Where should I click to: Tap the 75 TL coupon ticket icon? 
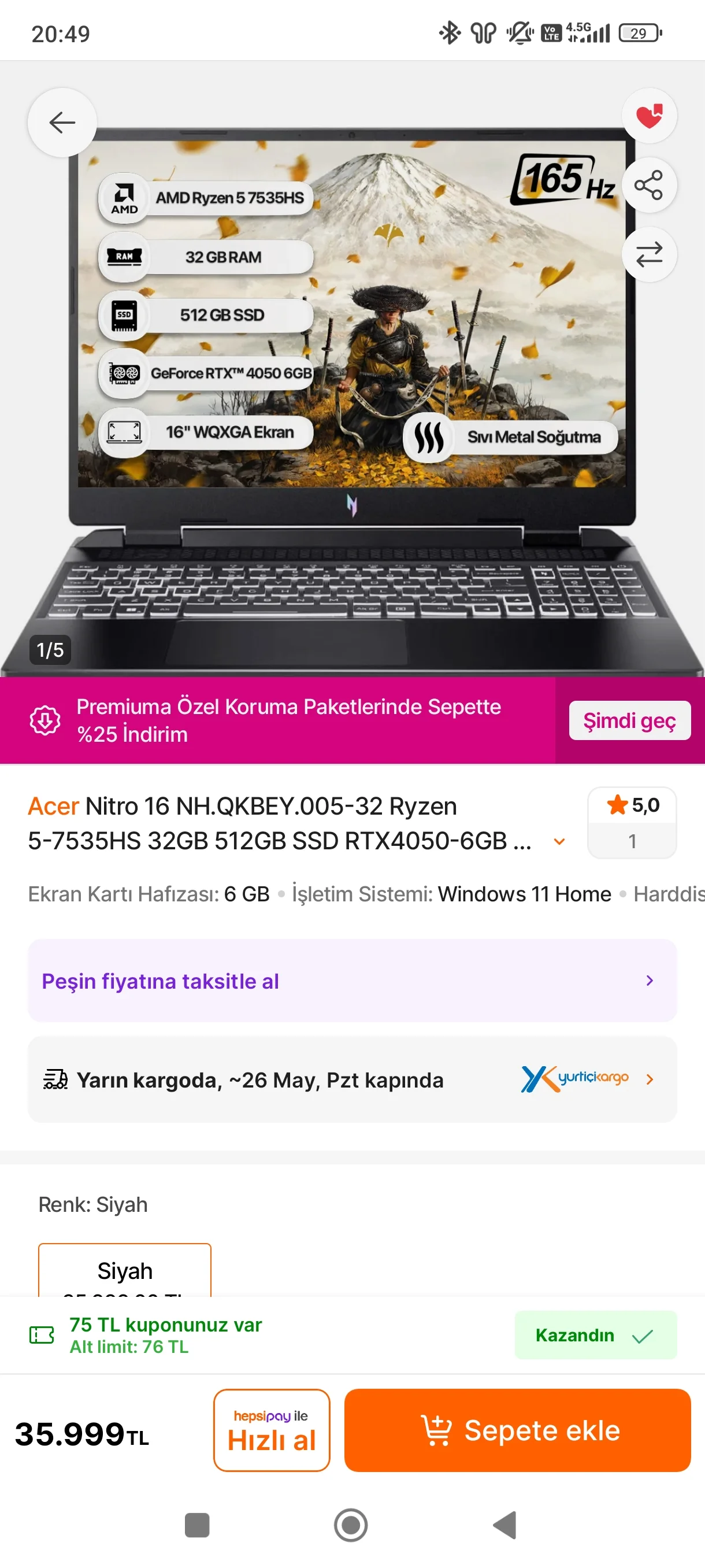click(x=42, y=1335)
